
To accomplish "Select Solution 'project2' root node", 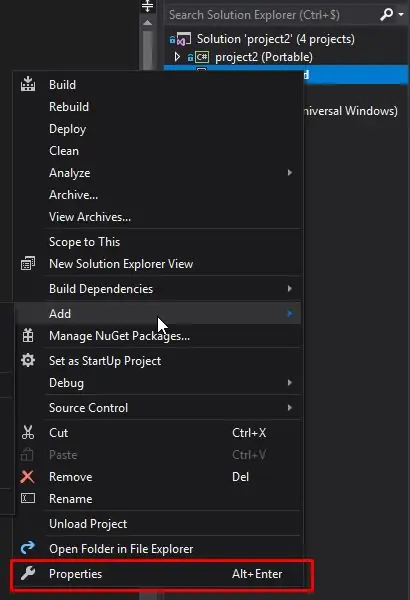I will click(275, 39).
